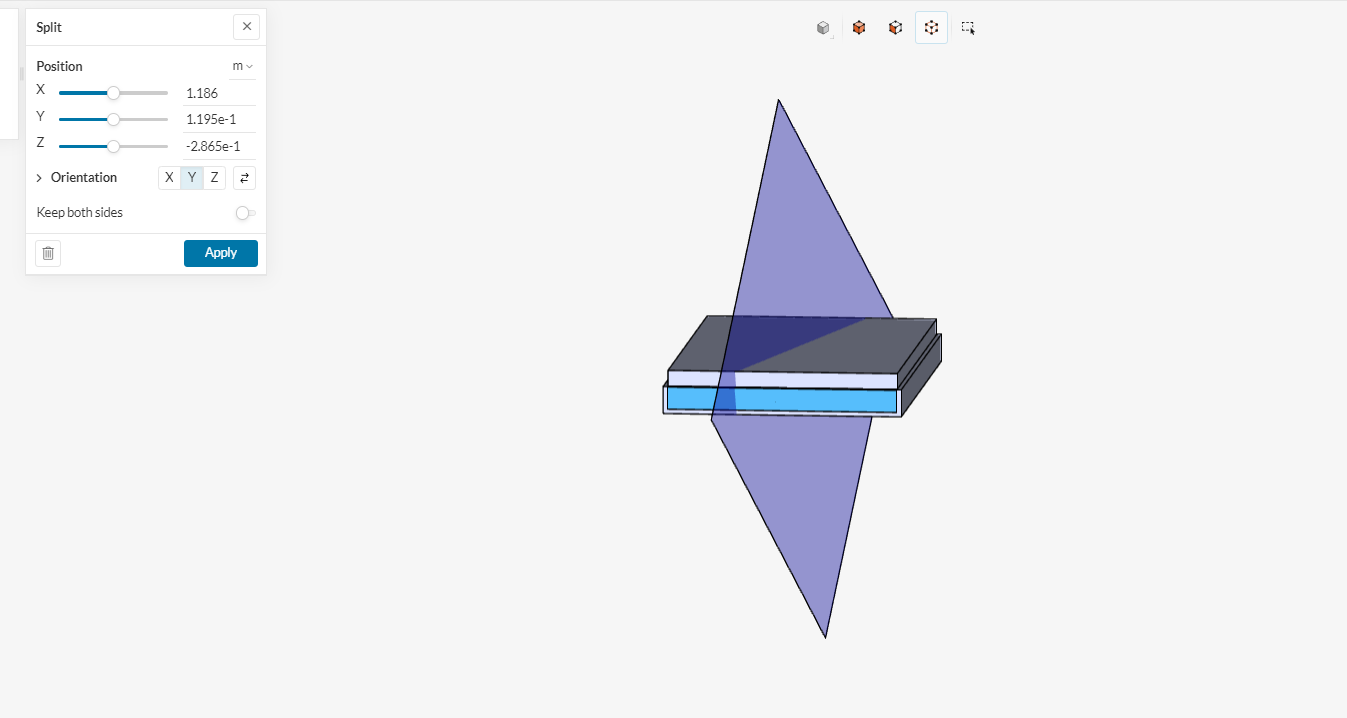The height and width of the screenshot is (718, 1347).
Task: Click the swap direction arrows icon
Action: tap(244, 177)
